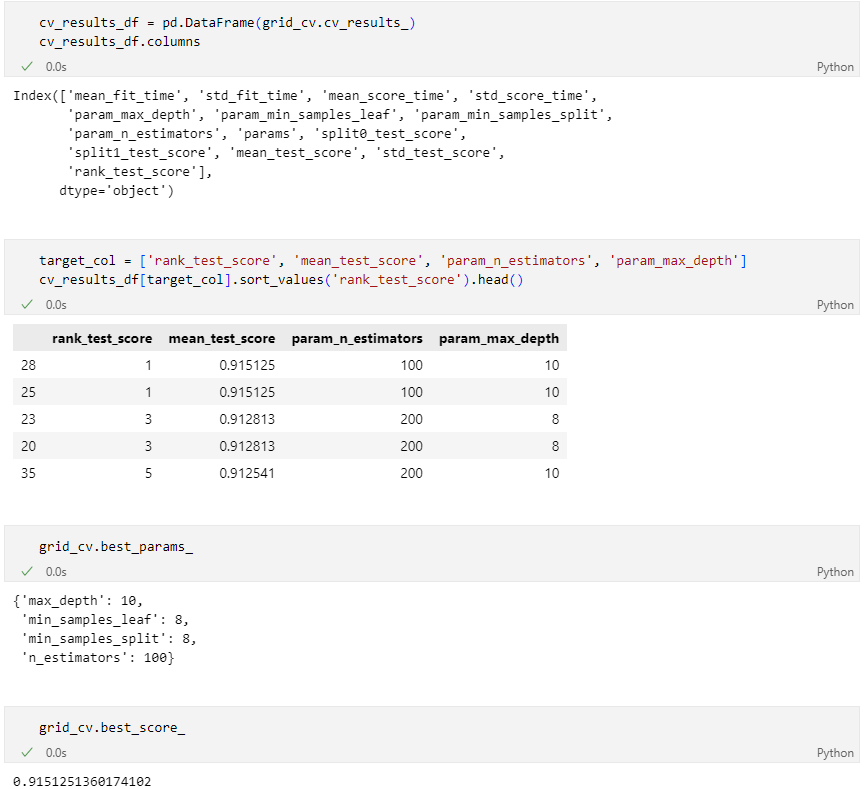The image size is (864, 789).
Task: Click row index 20 in the table
Action: 28,446
